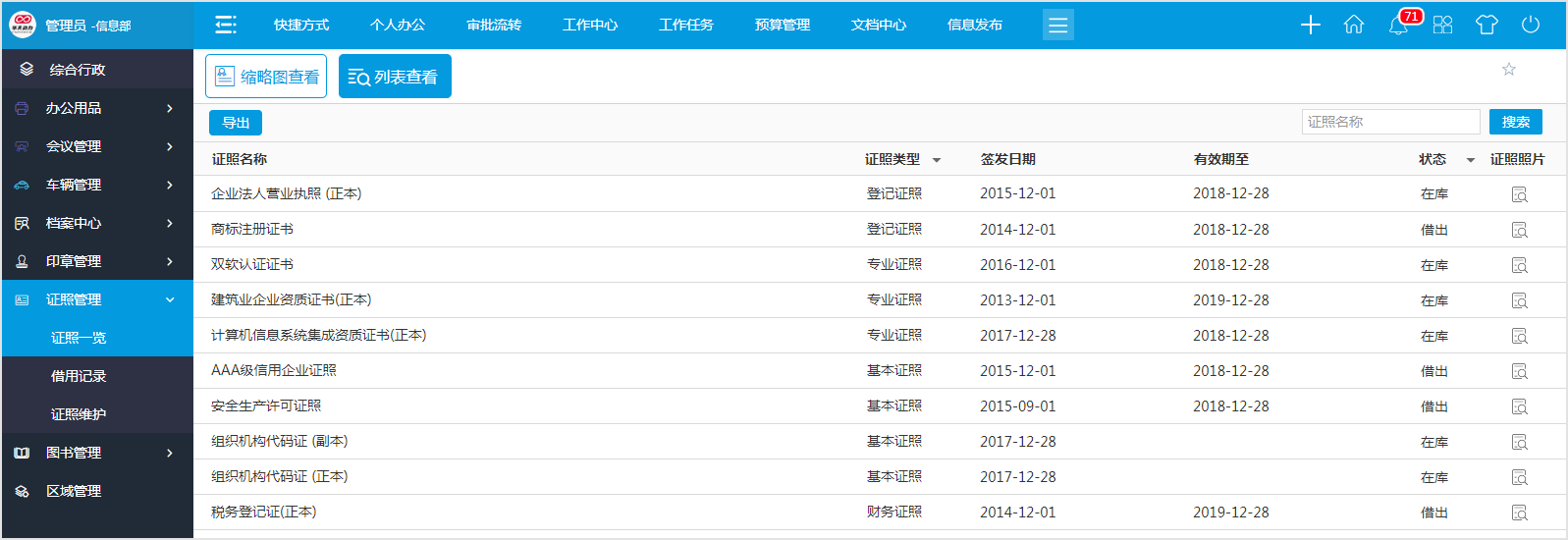This screenshot has width=1568, height=540.
Task: Collapse the sidebar menu toggle icon
Action: click(226, 25)
